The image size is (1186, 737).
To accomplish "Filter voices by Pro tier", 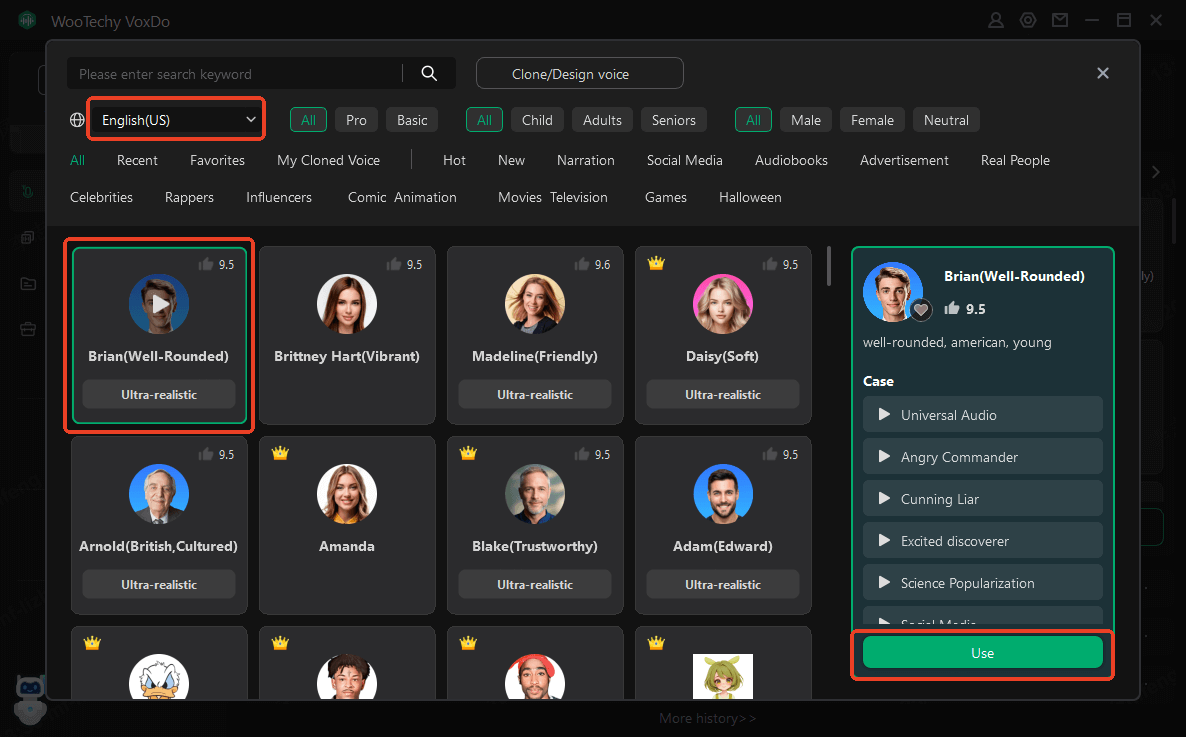I will (356, 120).
